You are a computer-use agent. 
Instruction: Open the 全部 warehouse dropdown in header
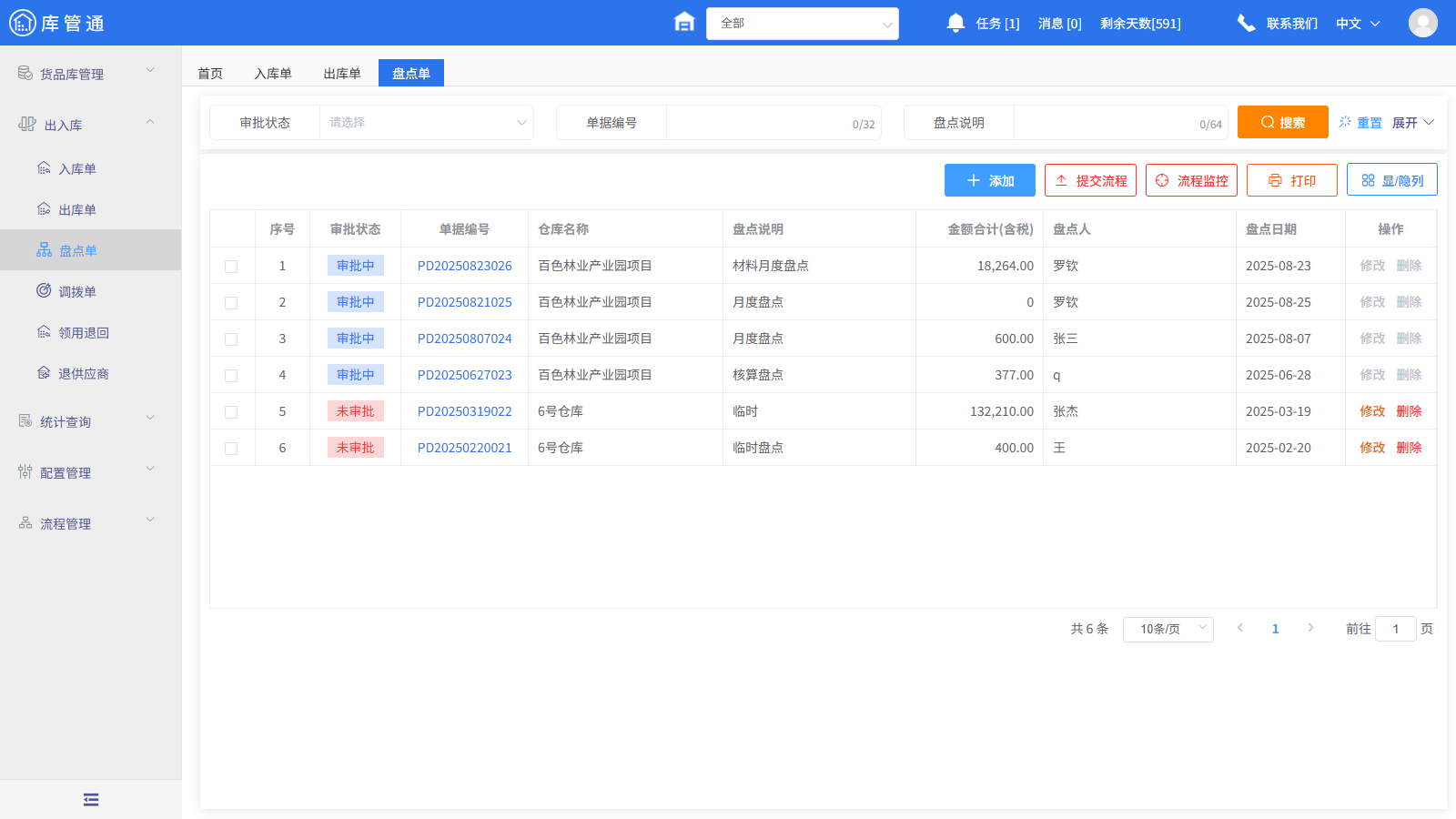[x=802, y=24]
